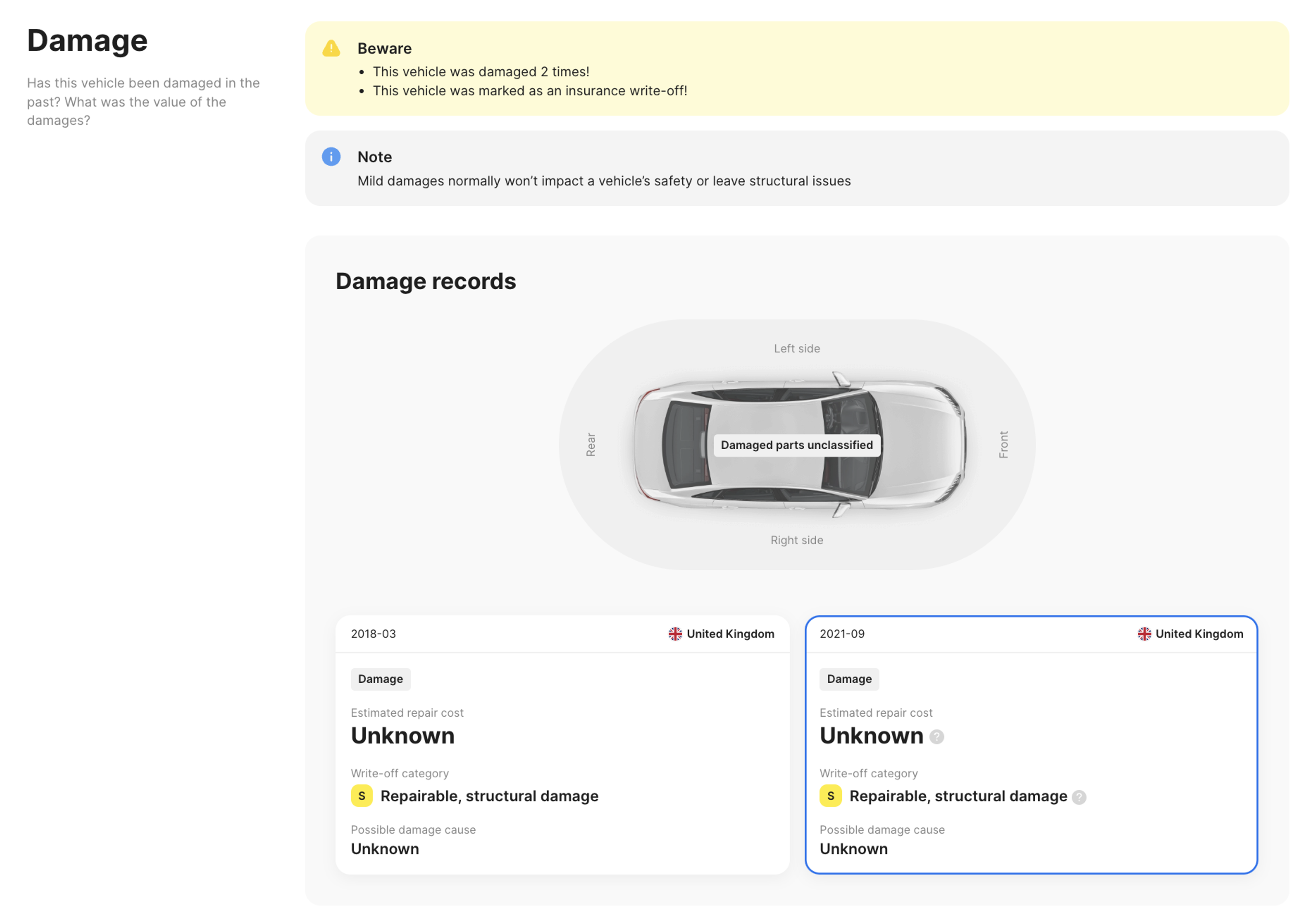The width and height of the screenshot is (1316, 923).
Task: Click the Damage records heading
Action: (426, 281)
